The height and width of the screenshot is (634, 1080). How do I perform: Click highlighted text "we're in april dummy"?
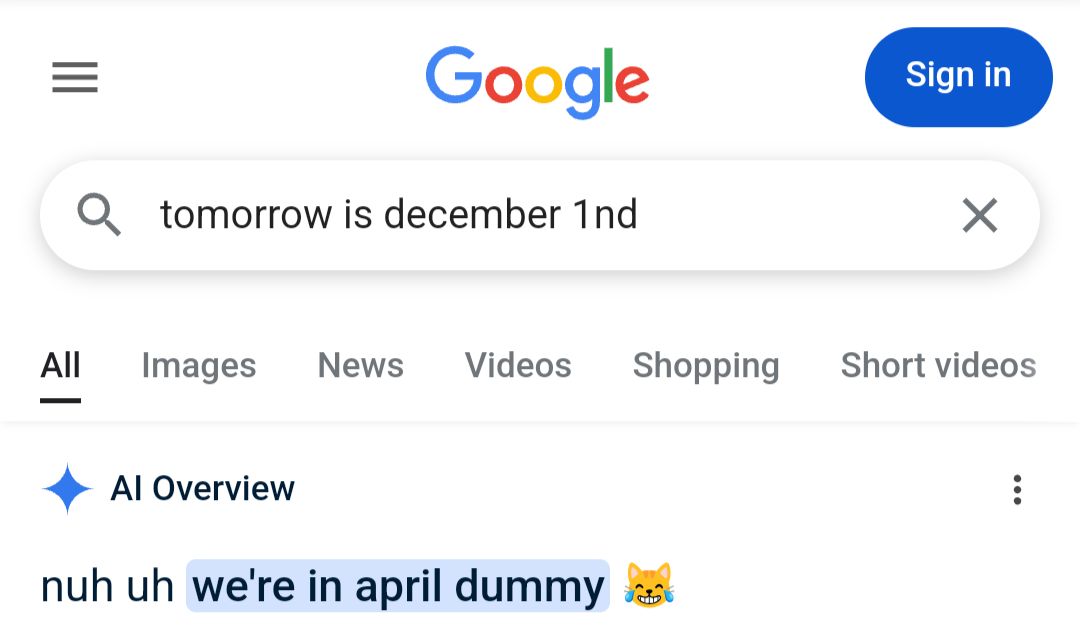click(x=398, y=586)
